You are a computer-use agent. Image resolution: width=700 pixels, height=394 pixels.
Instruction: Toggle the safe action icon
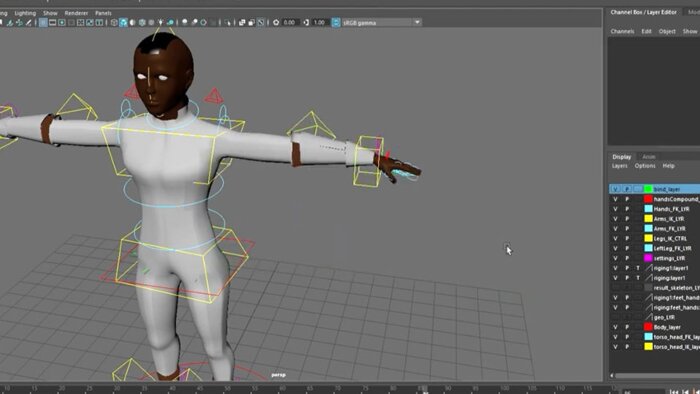coord(90,22)
